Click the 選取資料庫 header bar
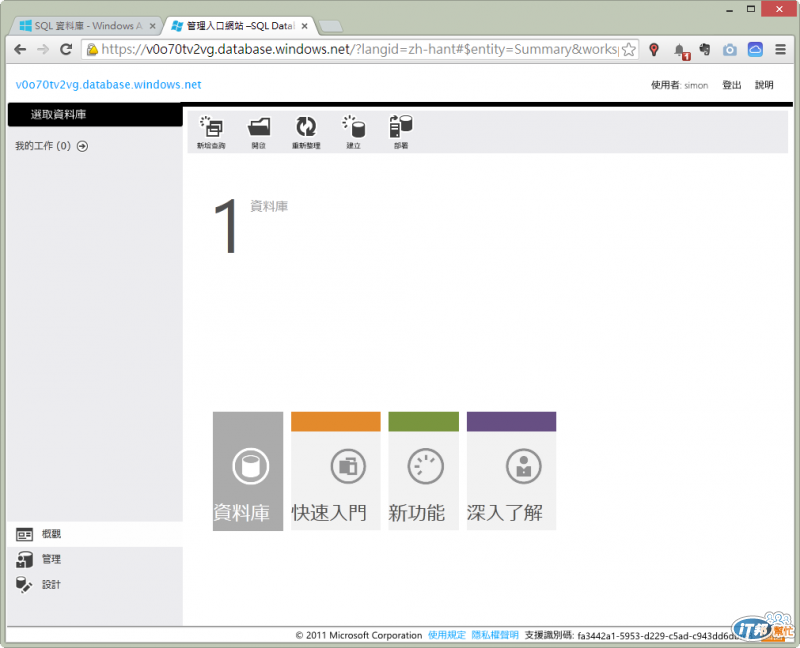Image resolution: width=800 pixels, height=648 pixels. click(95, 114)
